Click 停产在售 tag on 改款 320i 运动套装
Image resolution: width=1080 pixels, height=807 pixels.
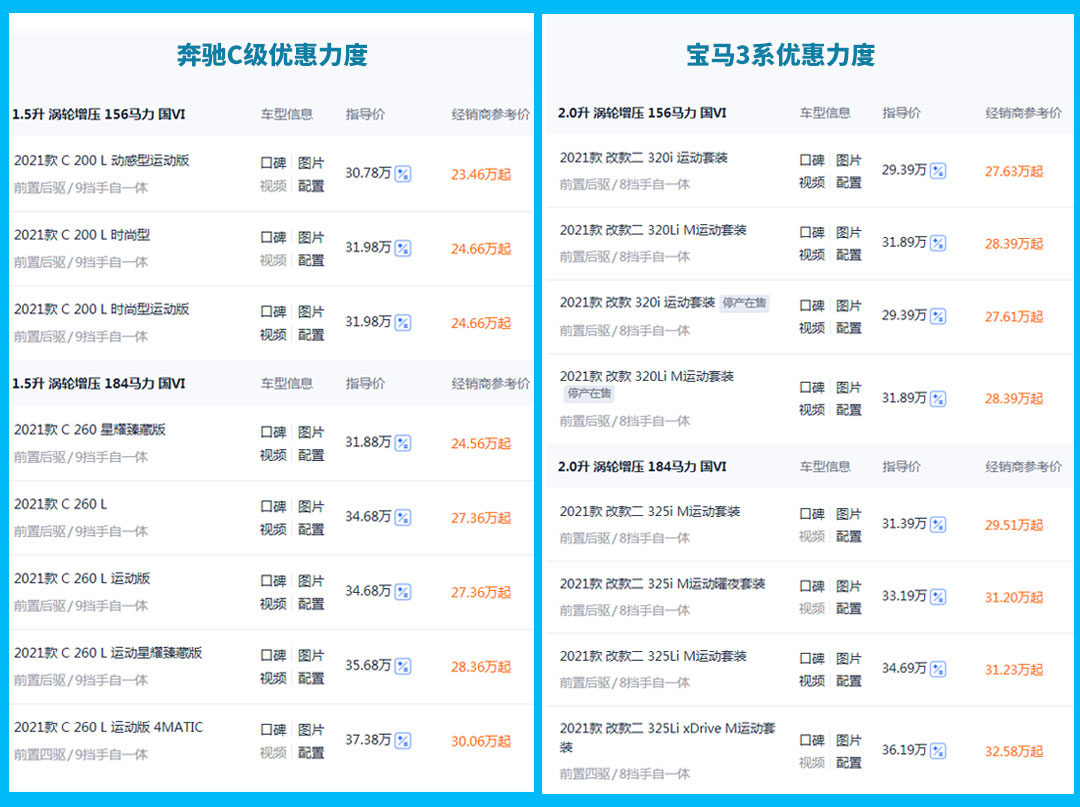(744, 303)
